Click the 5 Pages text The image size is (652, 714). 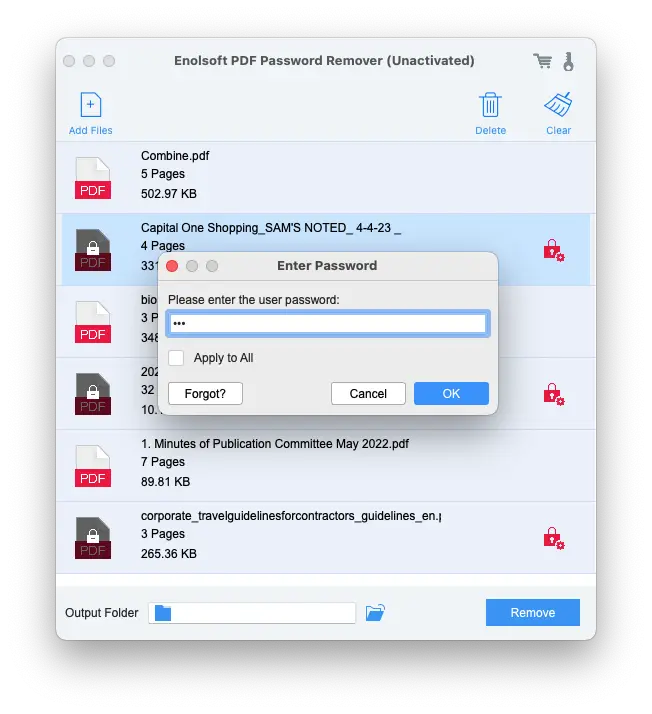point(163,174)
